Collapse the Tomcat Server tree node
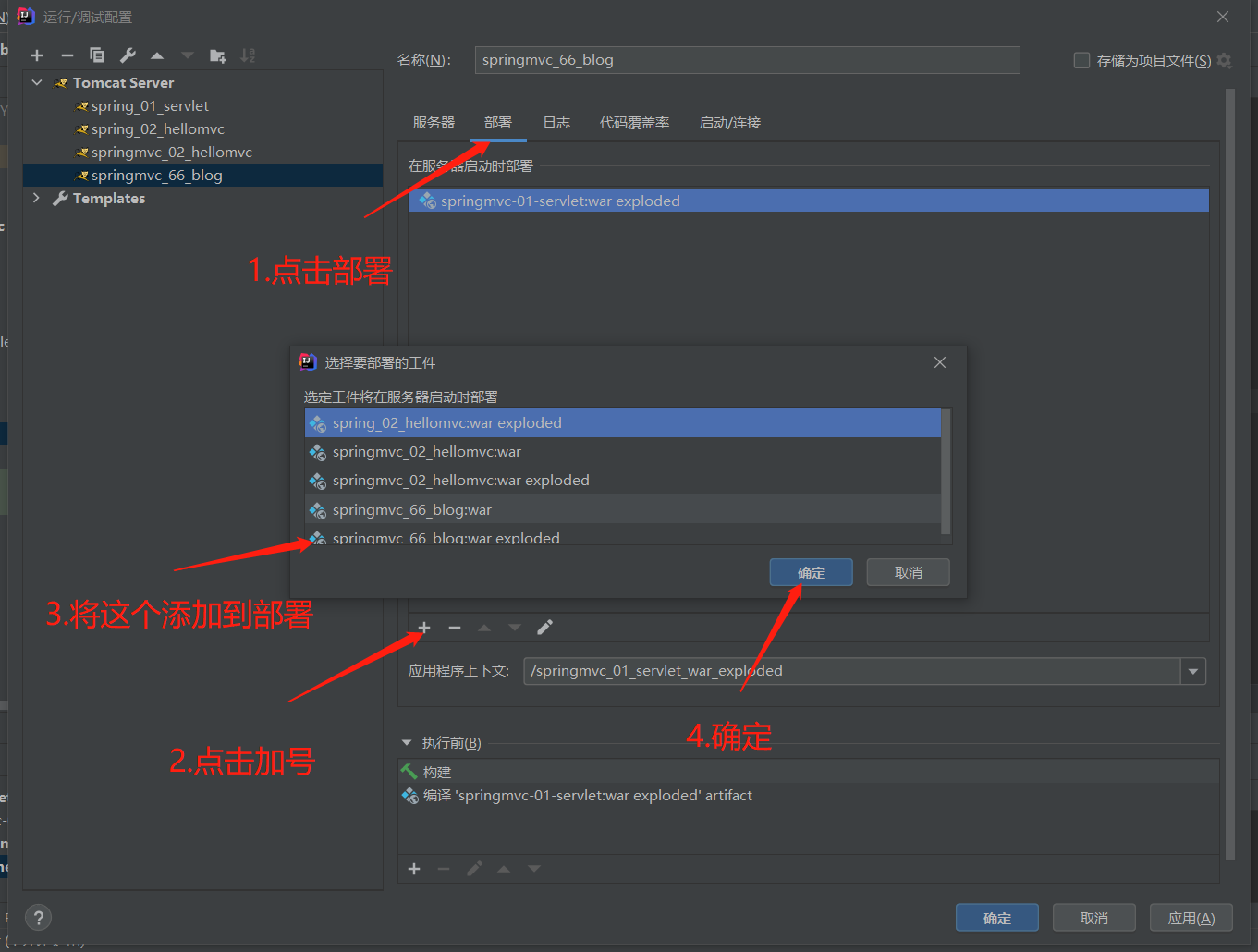This screenshot has height=952, width=1258. pos(37,83)
